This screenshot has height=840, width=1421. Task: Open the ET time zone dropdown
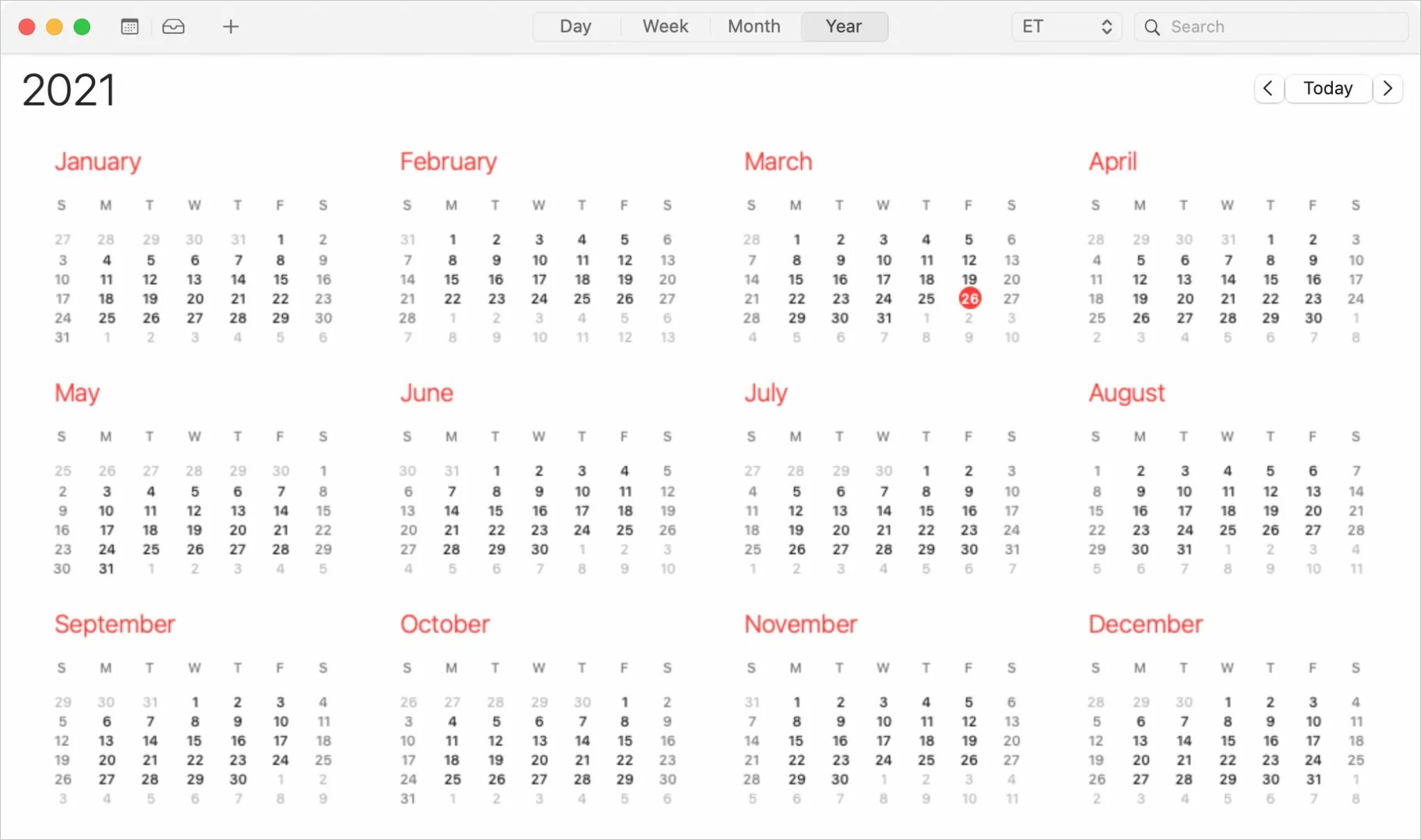click(x=1066, y=27)
